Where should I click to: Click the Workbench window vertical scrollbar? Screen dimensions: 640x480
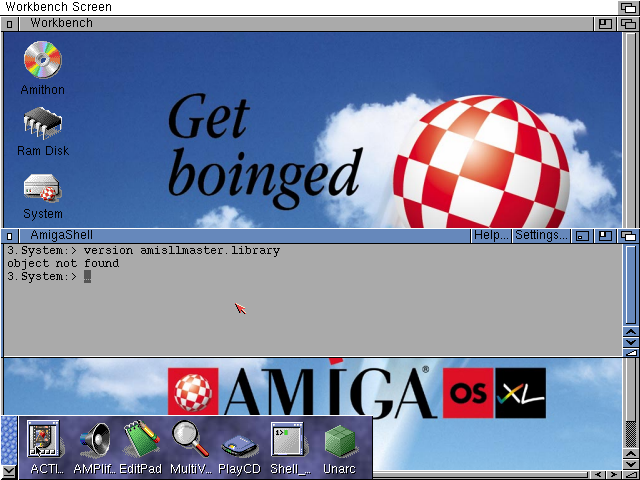[631, 241]
